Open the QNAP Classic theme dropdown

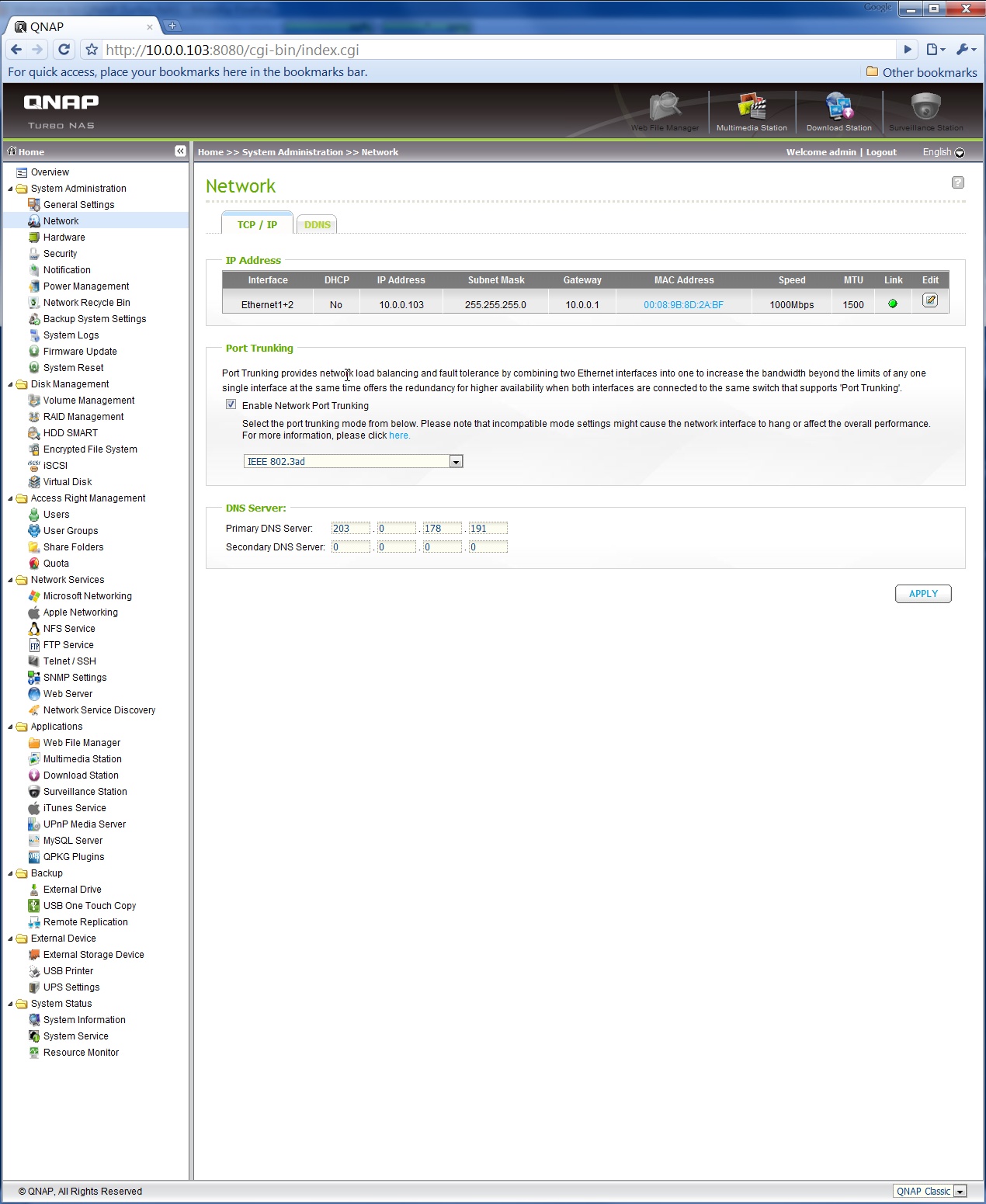point(960,1192)
